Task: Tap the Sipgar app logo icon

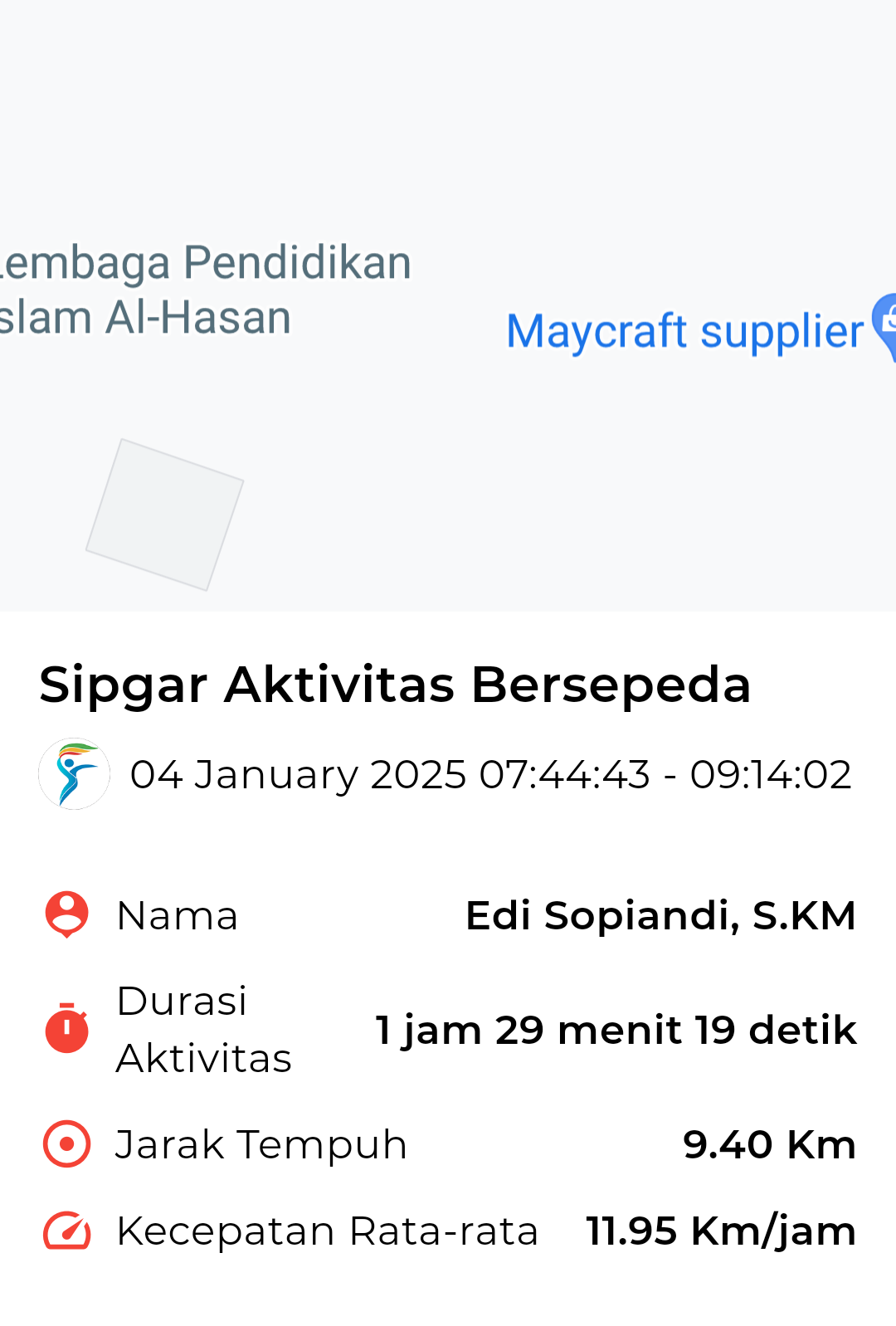Action: 74,774
